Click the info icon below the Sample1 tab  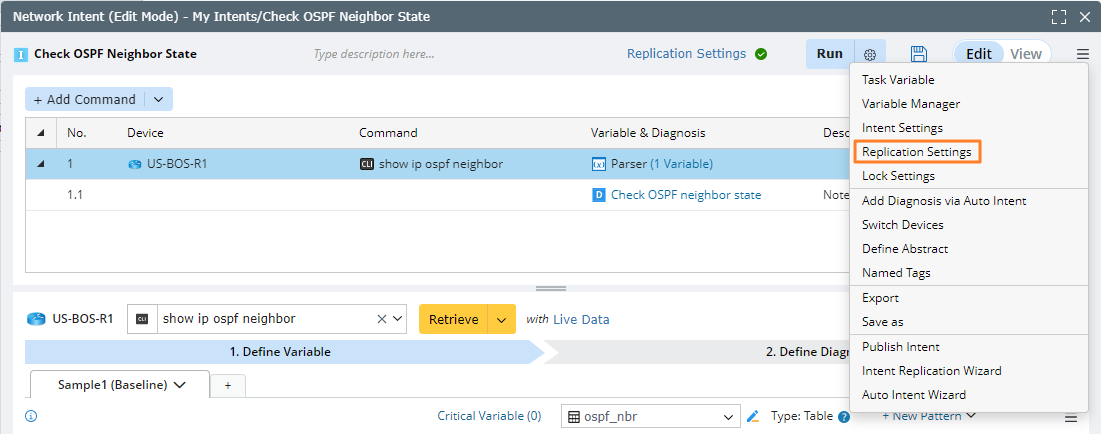[31, 416]
